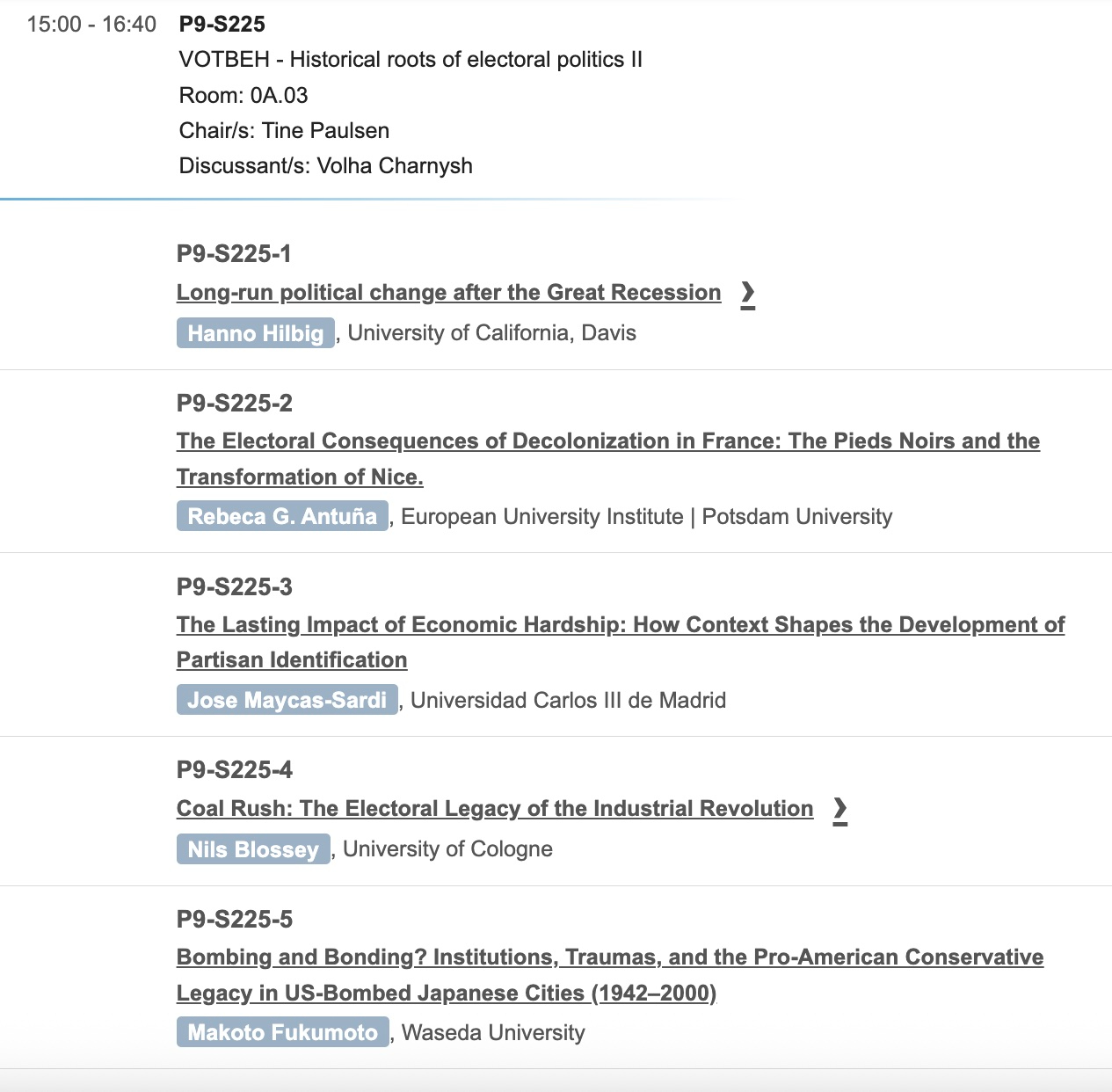Viewport: 1112px width, 1092px height.
Task: Open the 'Coal Rush' paper title link
Action: [x=495, y=809]
